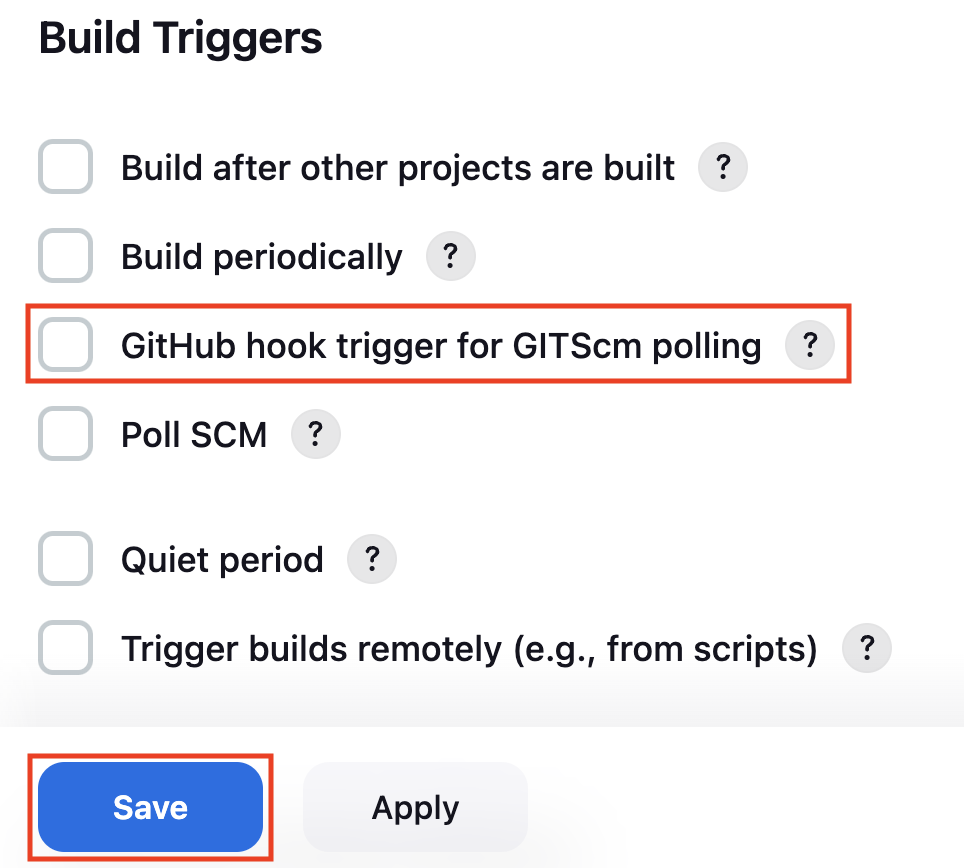Screen dimensions: 964x868
Task: Open help for Build after other projects
Action: 722,167
